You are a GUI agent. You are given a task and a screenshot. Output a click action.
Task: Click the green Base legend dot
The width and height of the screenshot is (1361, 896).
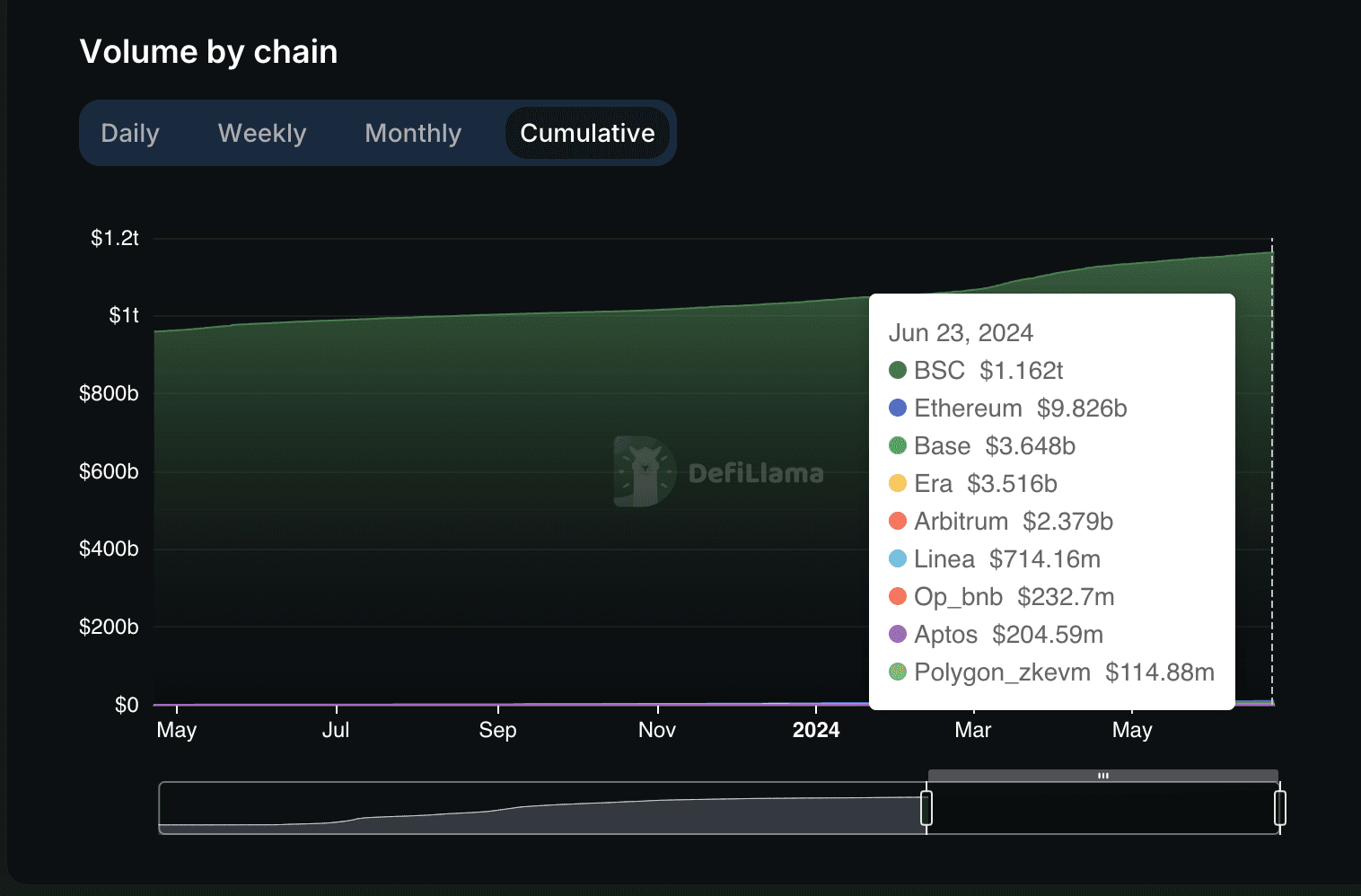pos(898,445)
